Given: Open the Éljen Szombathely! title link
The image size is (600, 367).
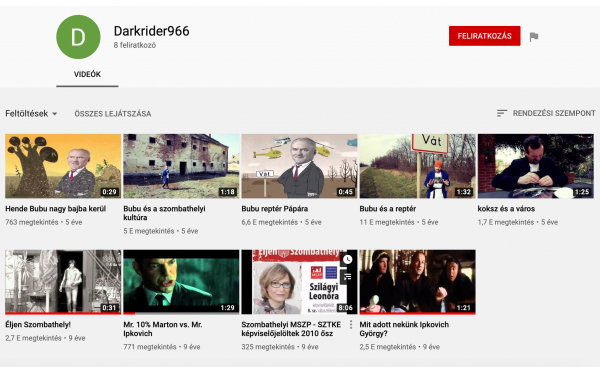Looking at the screenshot, I should tap(38, 325).
